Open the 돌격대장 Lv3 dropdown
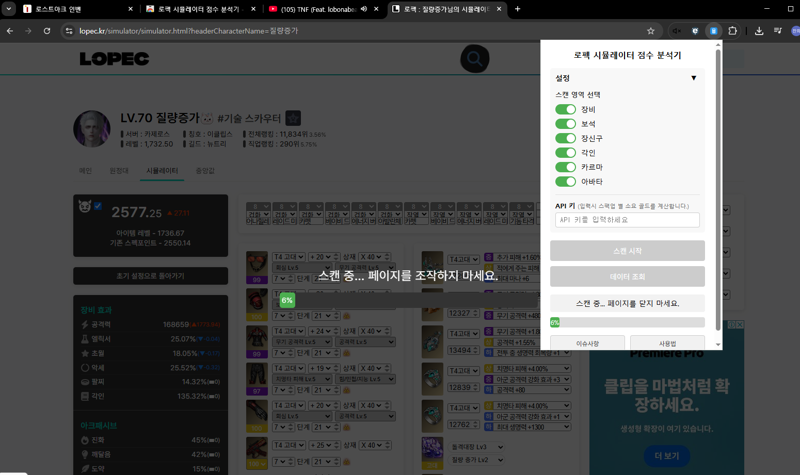Viewport: 800px width, 475px height. click(x=477, y=447)
